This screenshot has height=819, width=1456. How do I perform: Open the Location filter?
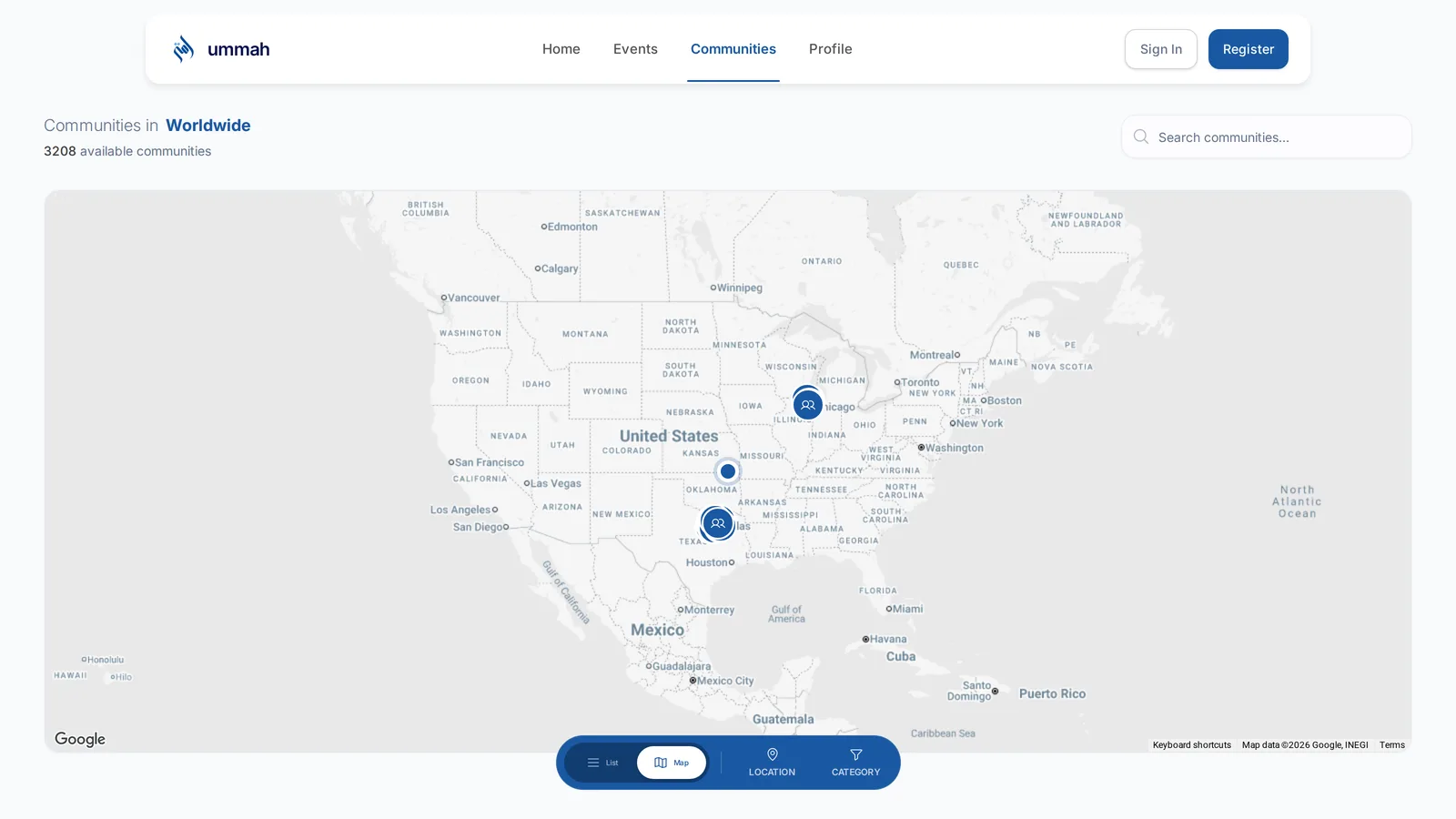pos(772,763)
